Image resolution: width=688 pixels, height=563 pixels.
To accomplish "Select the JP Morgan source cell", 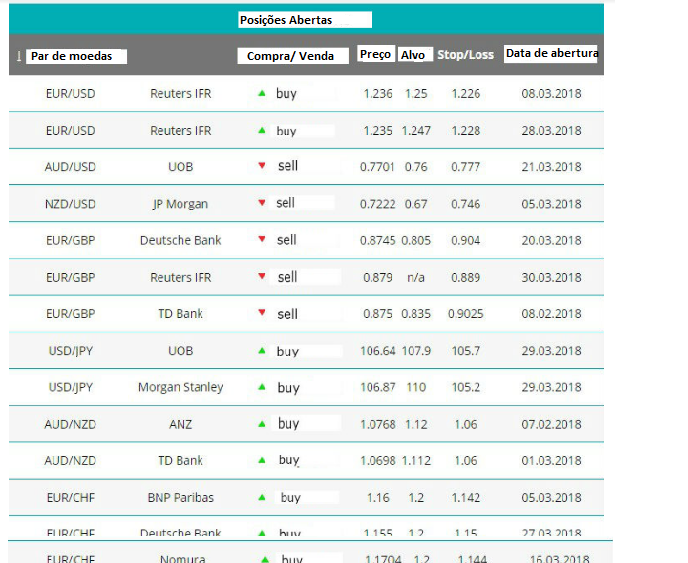I will pos(180,204).
